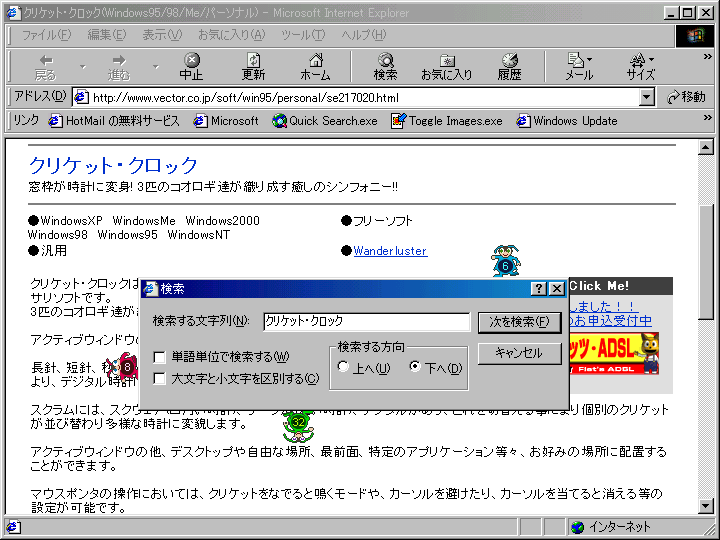Expand the toolbar overflow chevron
720x540 pixels.
point(708,57)
